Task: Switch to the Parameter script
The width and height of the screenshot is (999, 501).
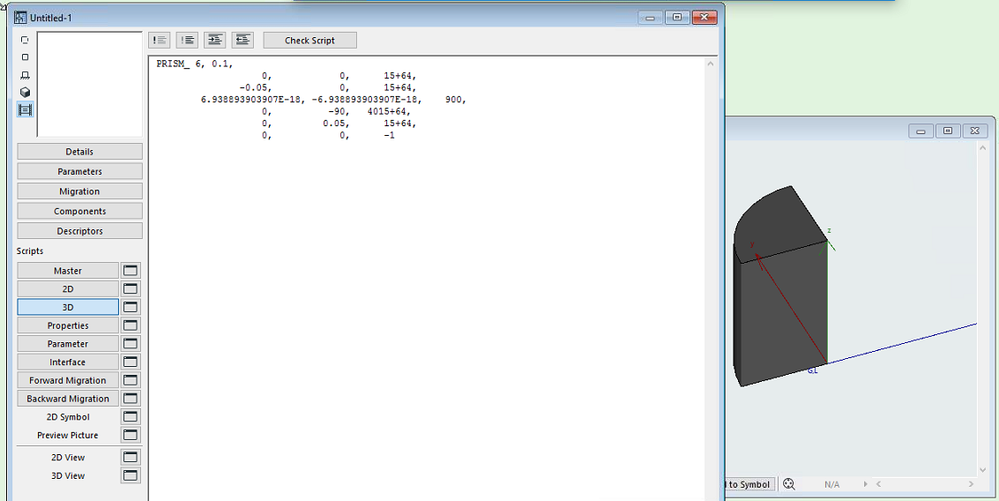Action: [x=68, y=344]
